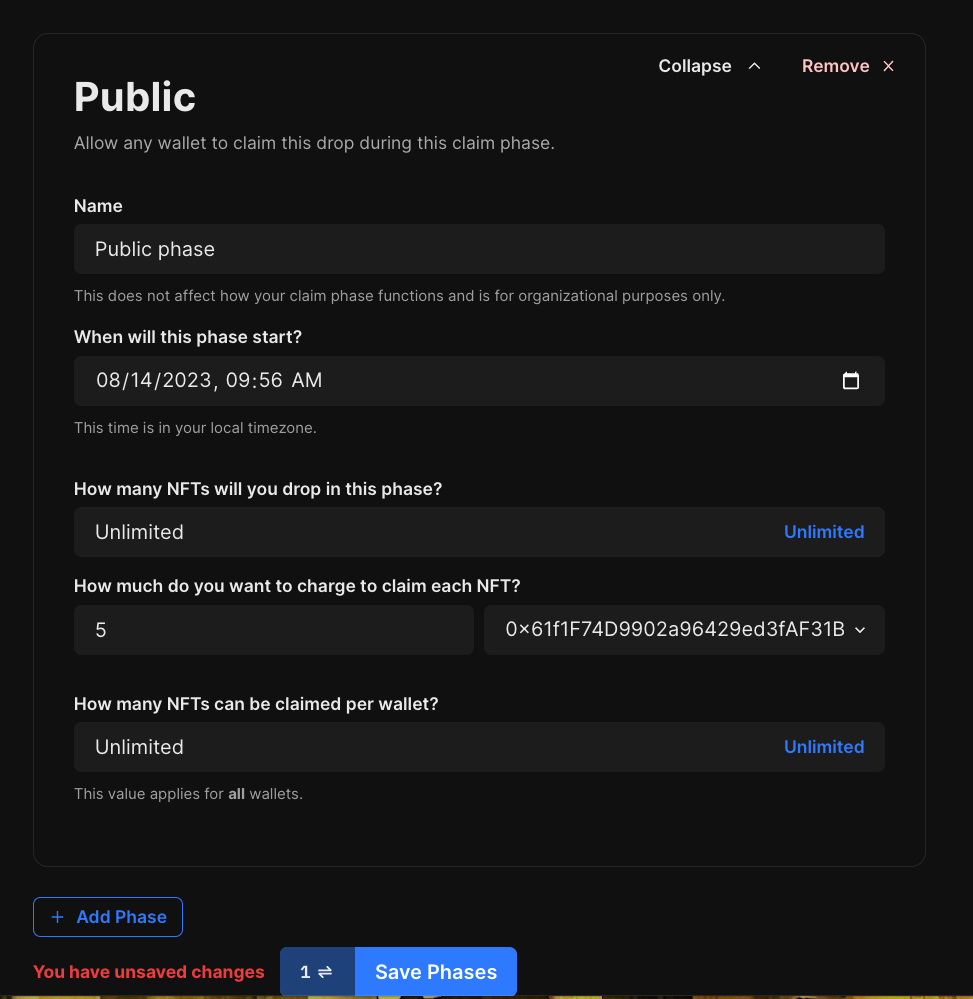The image size is (973, 999).
Task: Open the calendar picker icon
Action: 851,380
